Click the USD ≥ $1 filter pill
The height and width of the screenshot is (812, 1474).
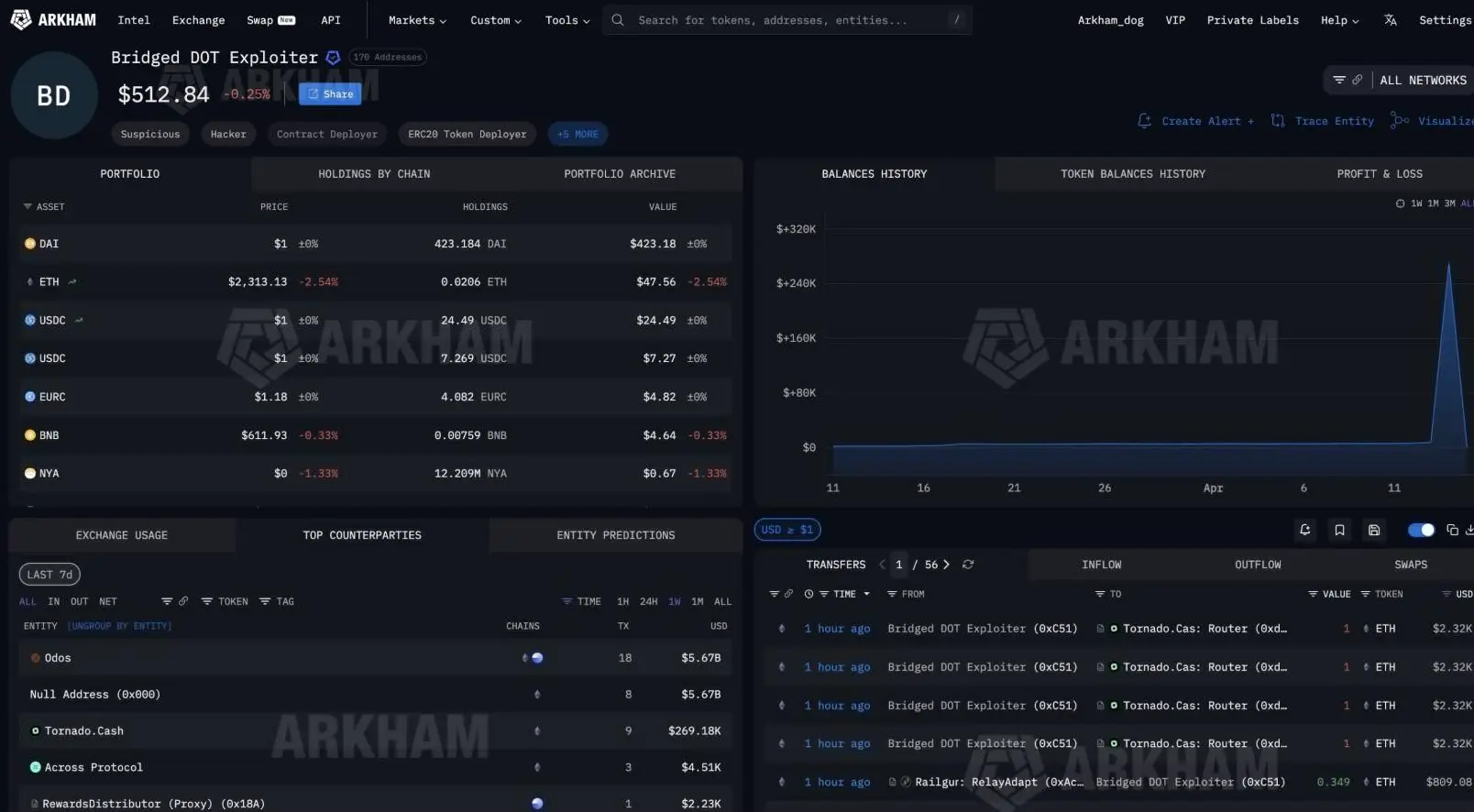[787, 530]
